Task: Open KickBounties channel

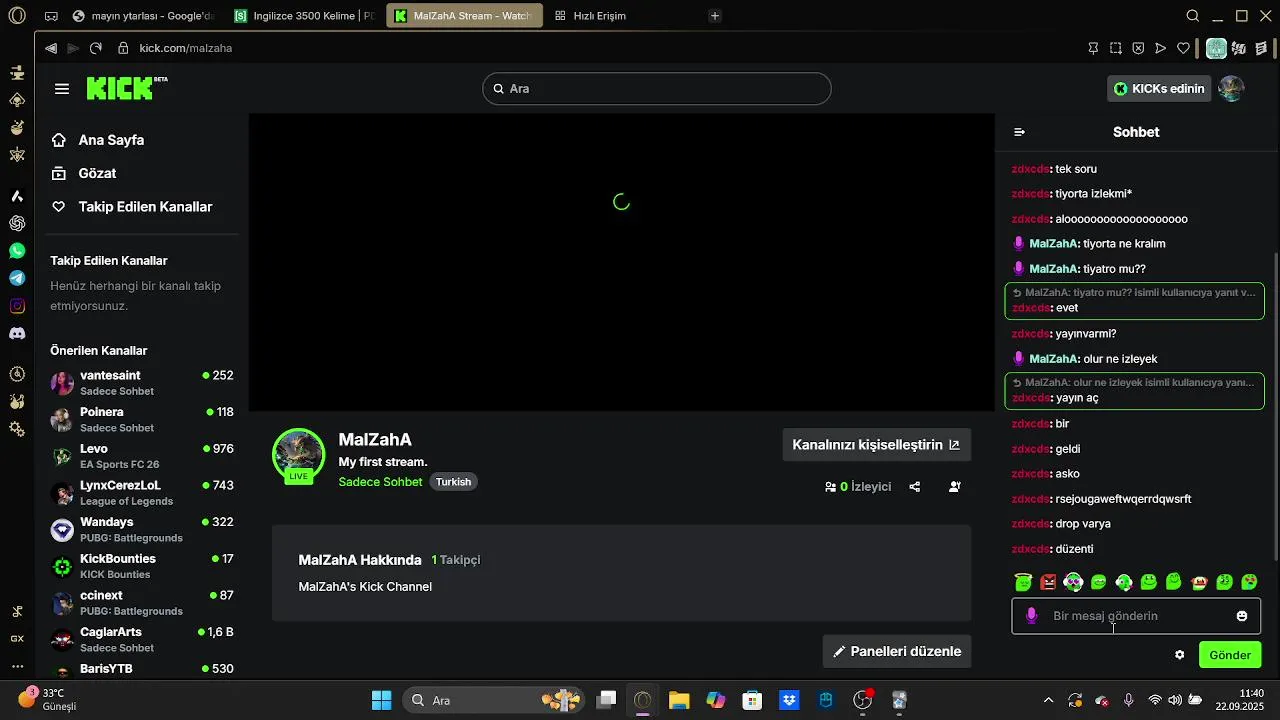Action: (142, 566)
